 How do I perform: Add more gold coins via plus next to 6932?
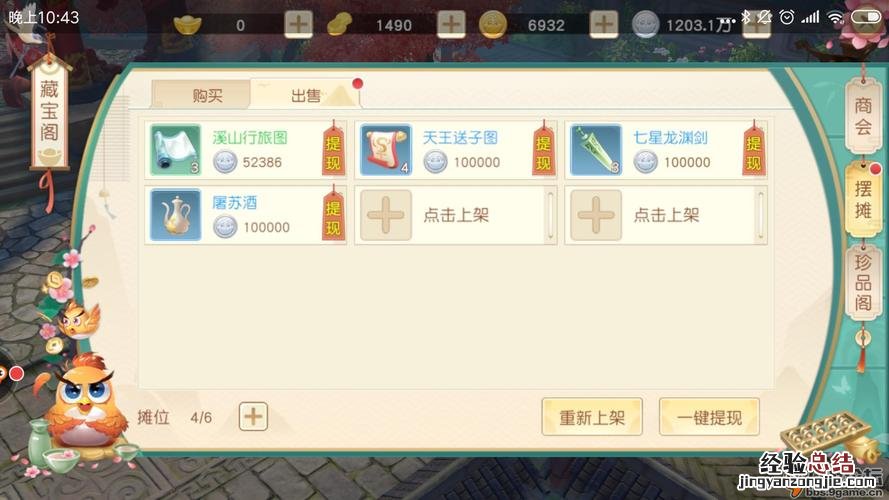click(604, 25)
